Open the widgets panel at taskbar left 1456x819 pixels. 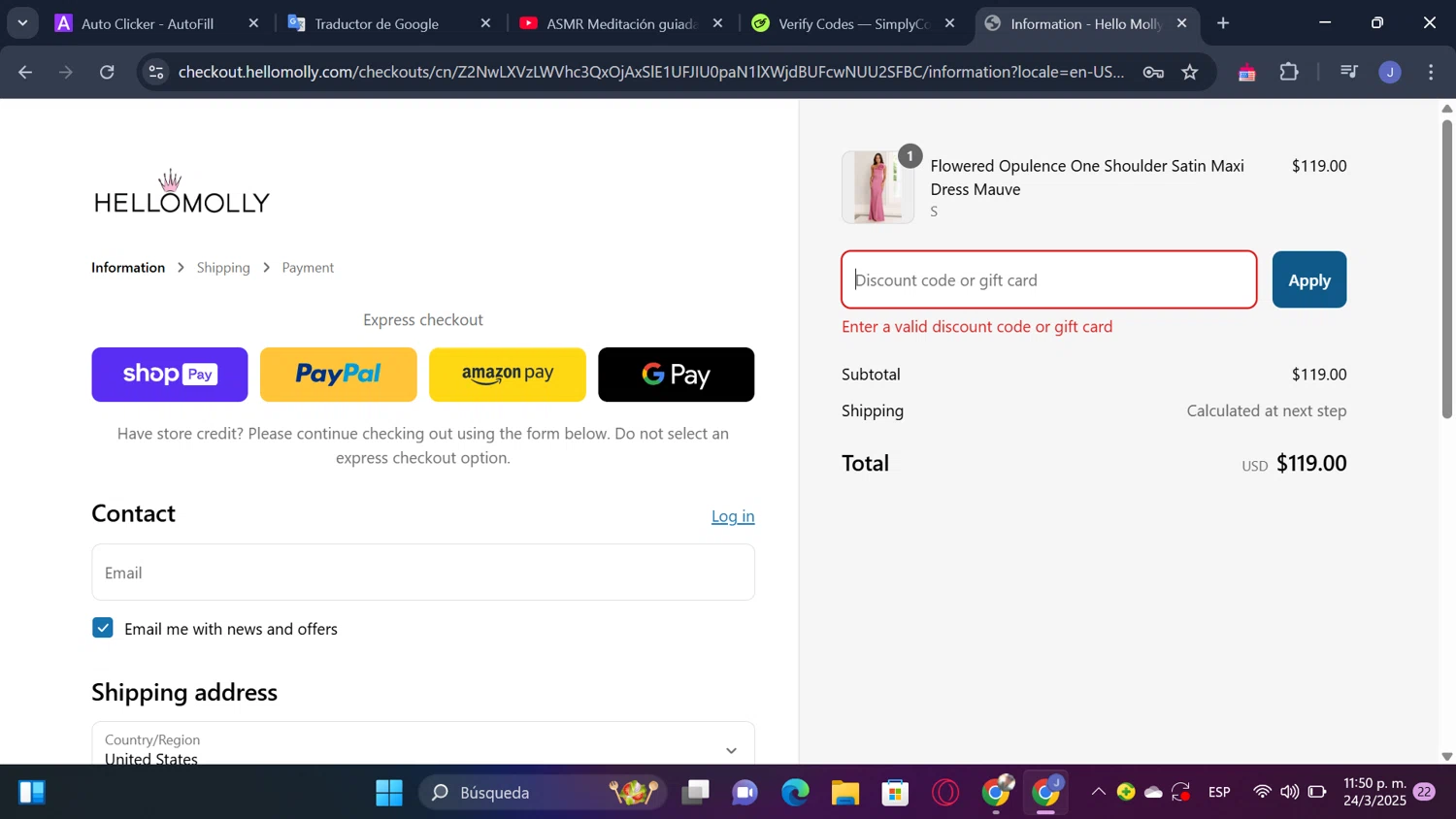click(x=32, y=793)
